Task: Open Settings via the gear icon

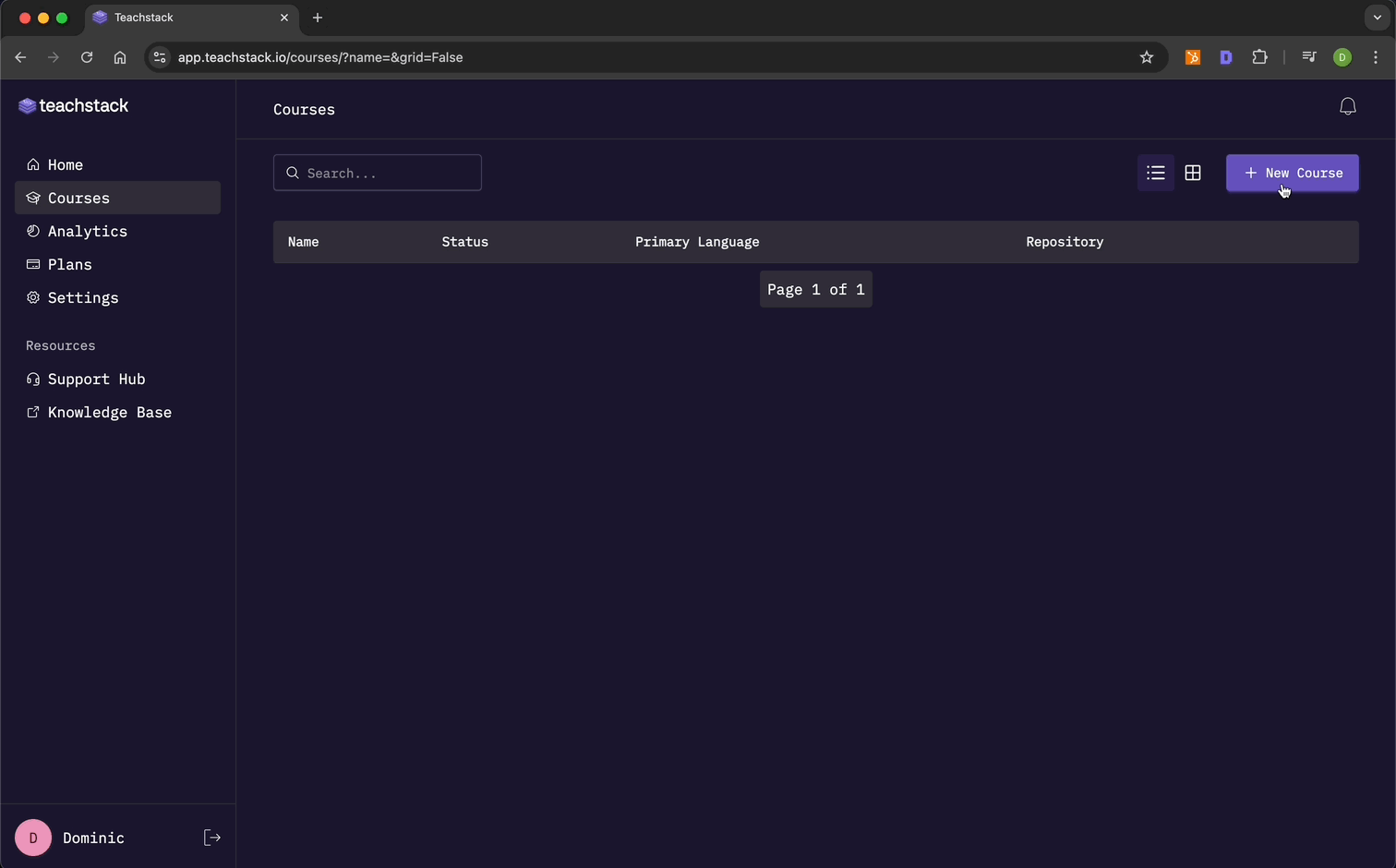Action: (x=33, y=297)
